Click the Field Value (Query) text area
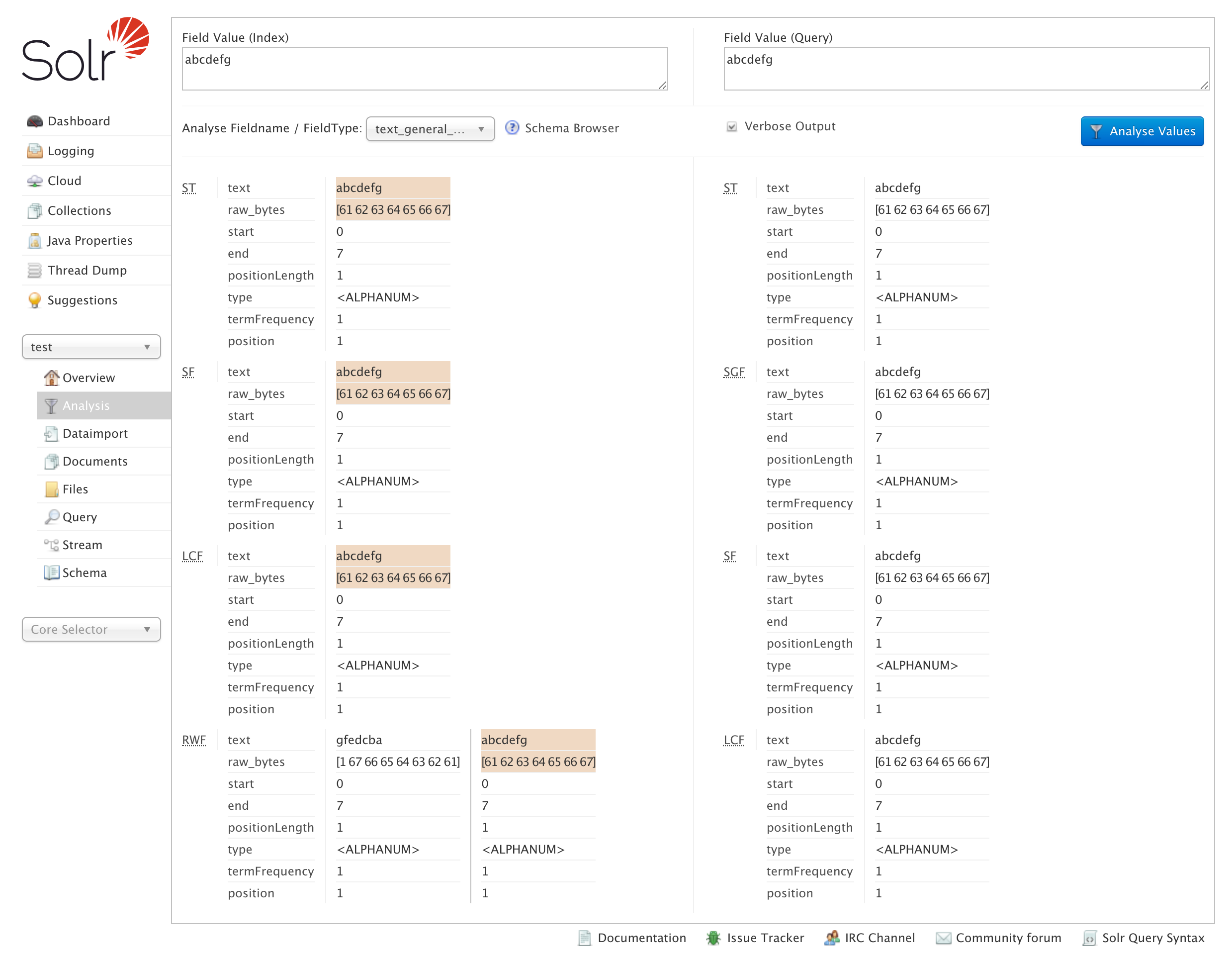This screenshot has height=959, width=1232. point(965,69)
